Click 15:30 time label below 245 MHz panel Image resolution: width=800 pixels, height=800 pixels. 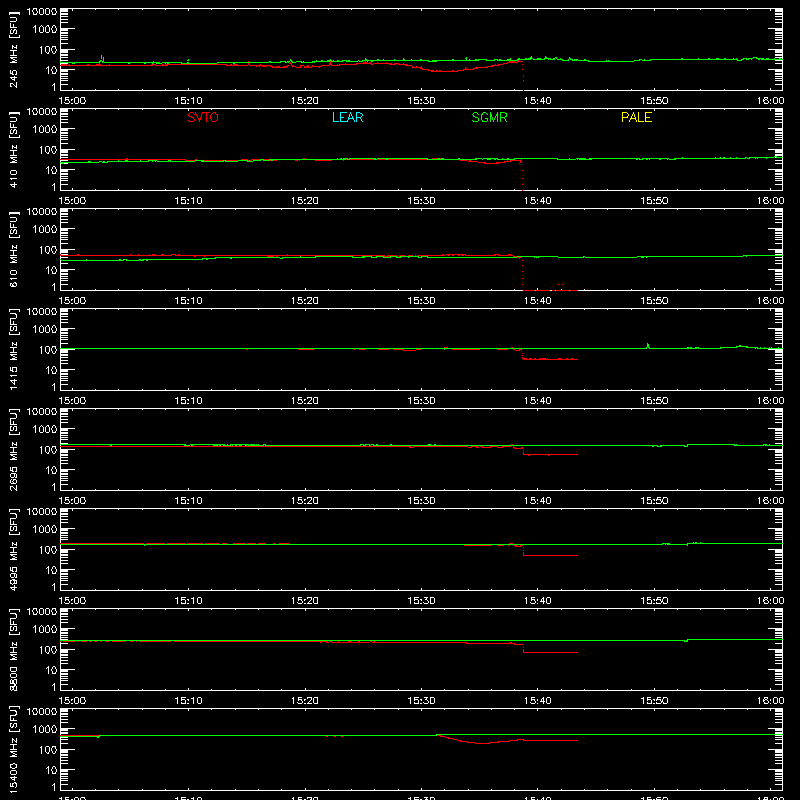pos(421,101)
